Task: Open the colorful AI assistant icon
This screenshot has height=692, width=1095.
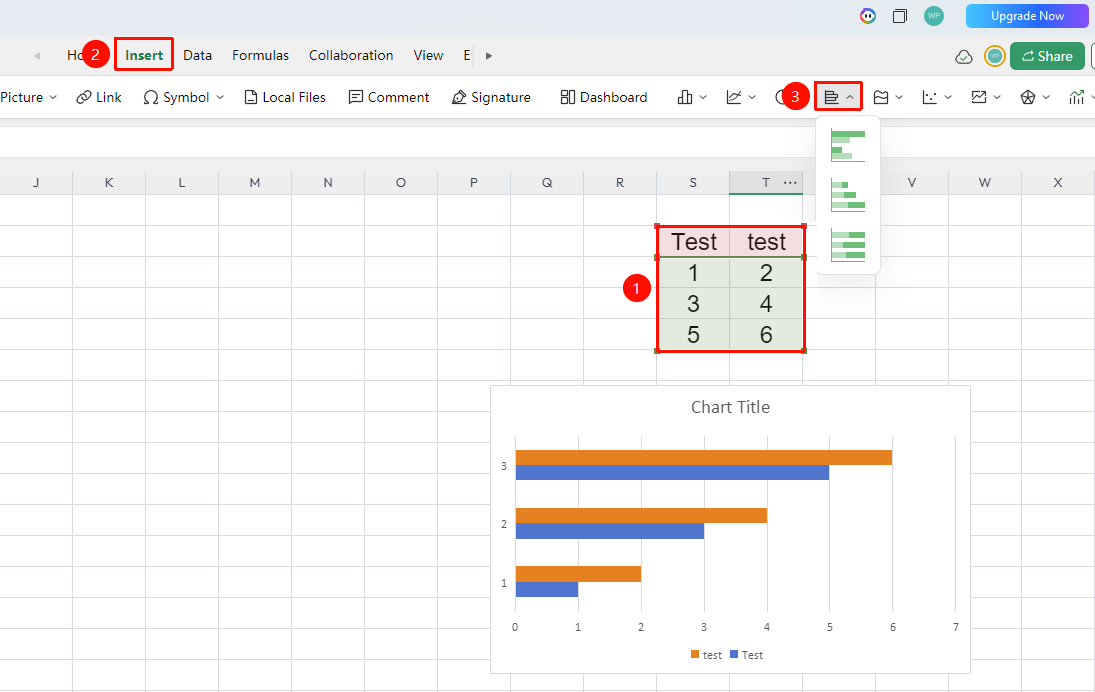Action: (x=867, y=16)
